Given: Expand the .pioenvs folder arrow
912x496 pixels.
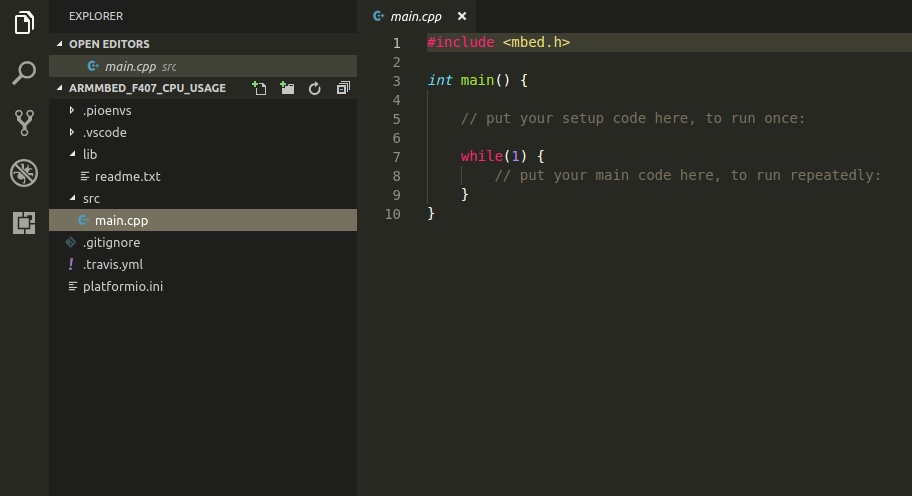Looking at the screenshot, I should [x=72, y=110].
